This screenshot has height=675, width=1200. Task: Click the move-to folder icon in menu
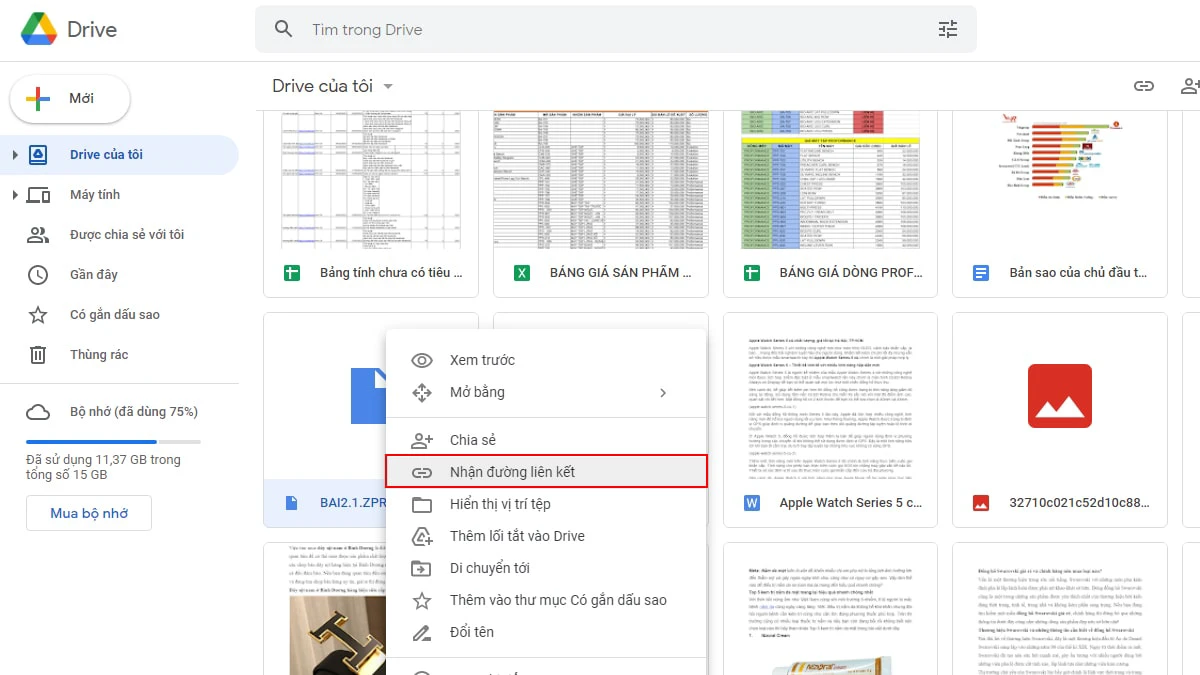click(x=422, y=568)
